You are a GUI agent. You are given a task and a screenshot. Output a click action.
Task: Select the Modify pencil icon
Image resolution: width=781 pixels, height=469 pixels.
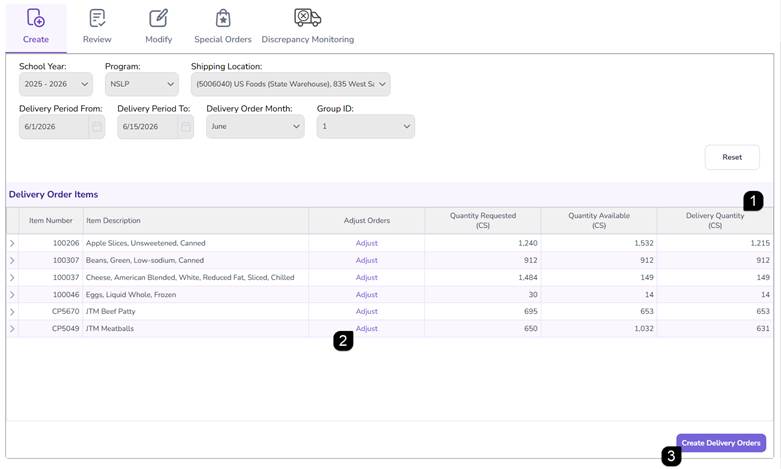click(x=158, y=18)
